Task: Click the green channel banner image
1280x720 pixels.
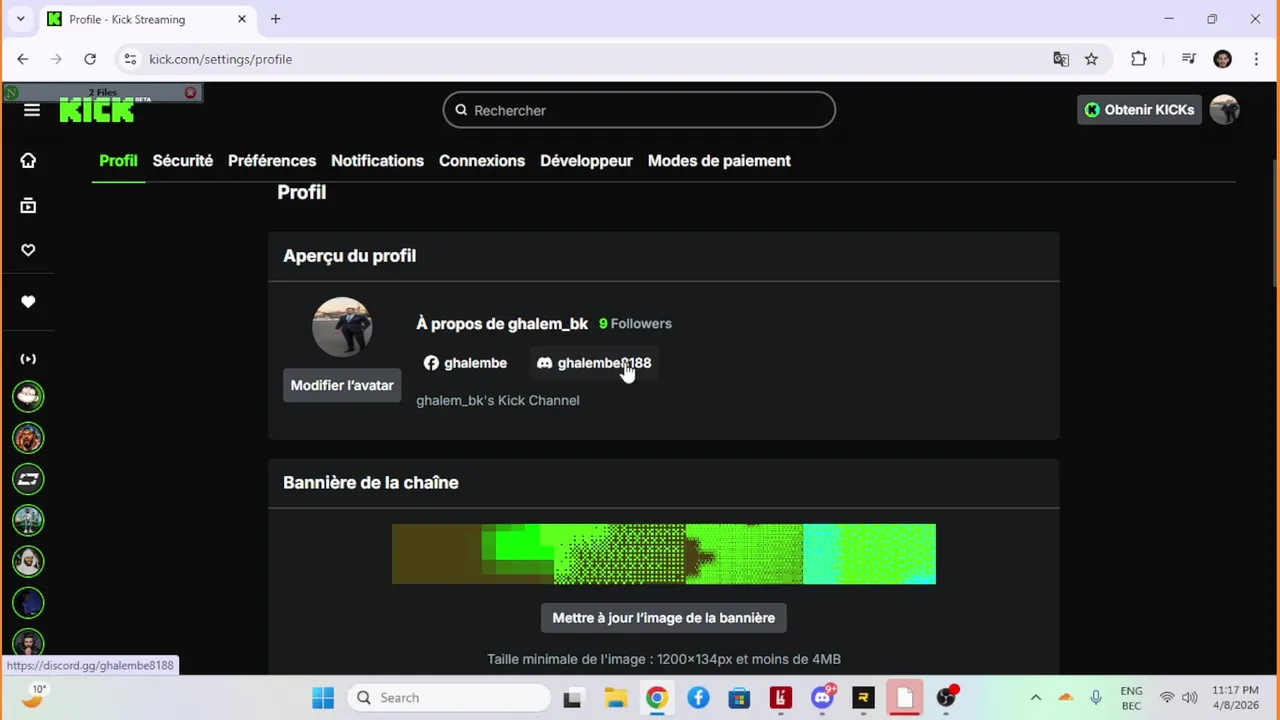Action: click(664, 554)
